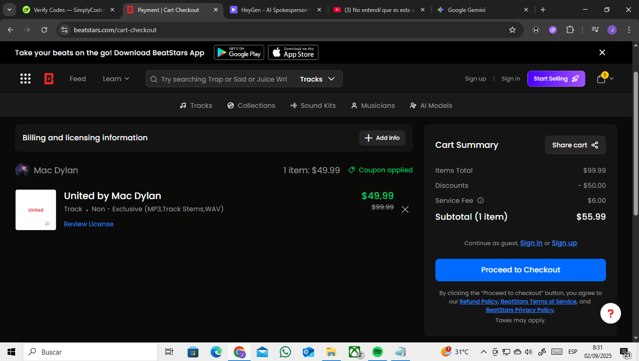Go back to the previous page
Image resolution: width=639 pixels, height=361 pixels.
point(11,30)
